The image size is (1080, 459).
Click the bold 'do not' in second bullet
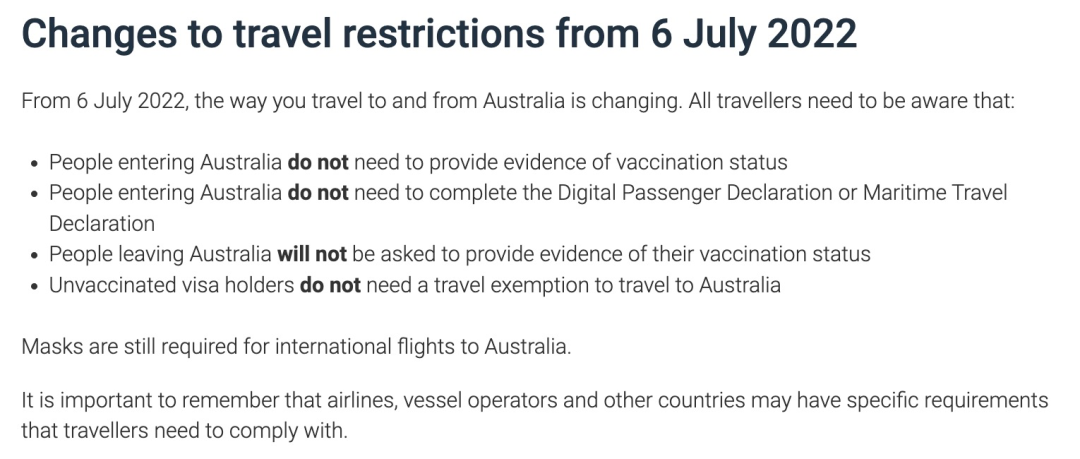pyautogui.click(x=318, y=193)
